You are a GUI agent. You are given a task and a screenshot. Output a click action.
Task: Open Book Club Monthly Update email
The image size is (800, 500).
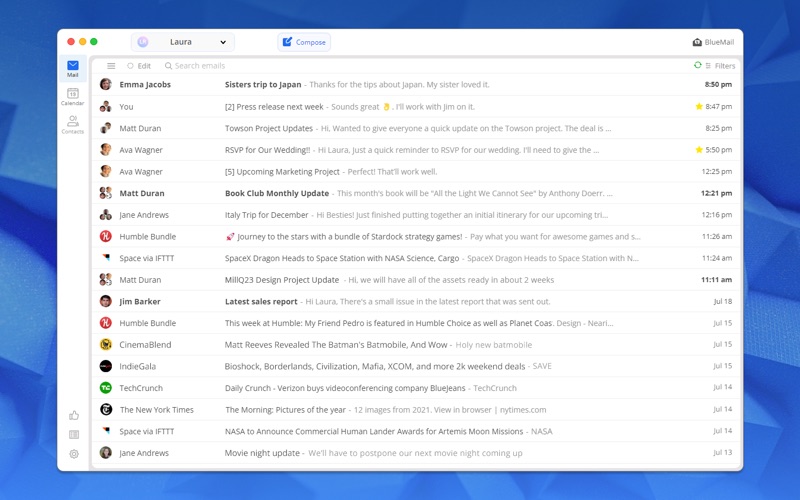point(416,193)
